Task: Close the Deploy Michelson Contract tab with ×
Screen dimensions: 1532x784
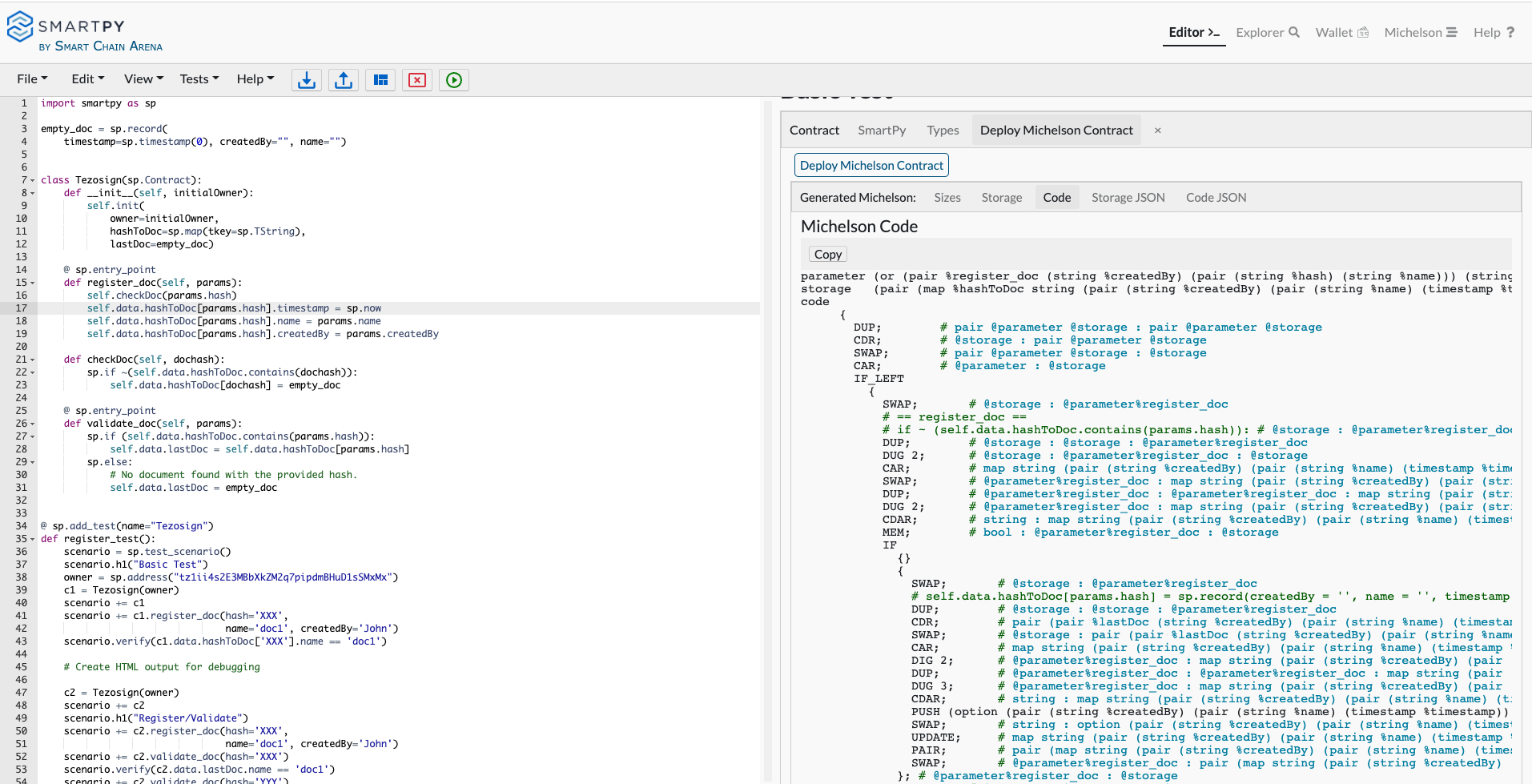Action: 1157,131
